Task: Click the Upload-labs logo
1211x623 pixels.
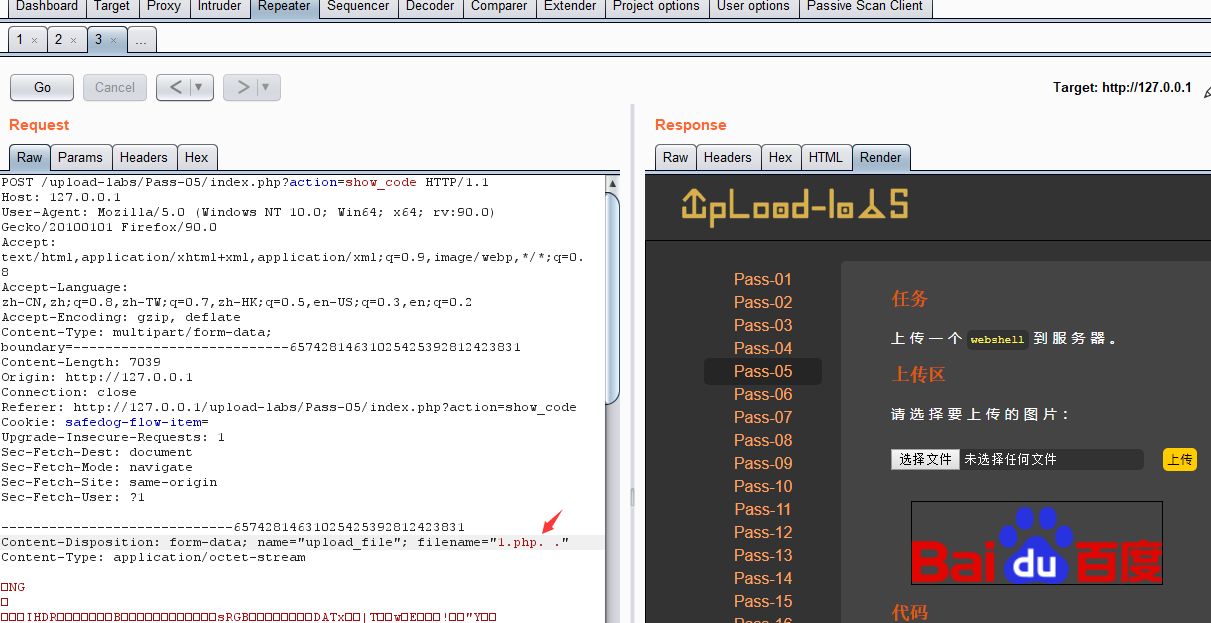Action: 795,205
